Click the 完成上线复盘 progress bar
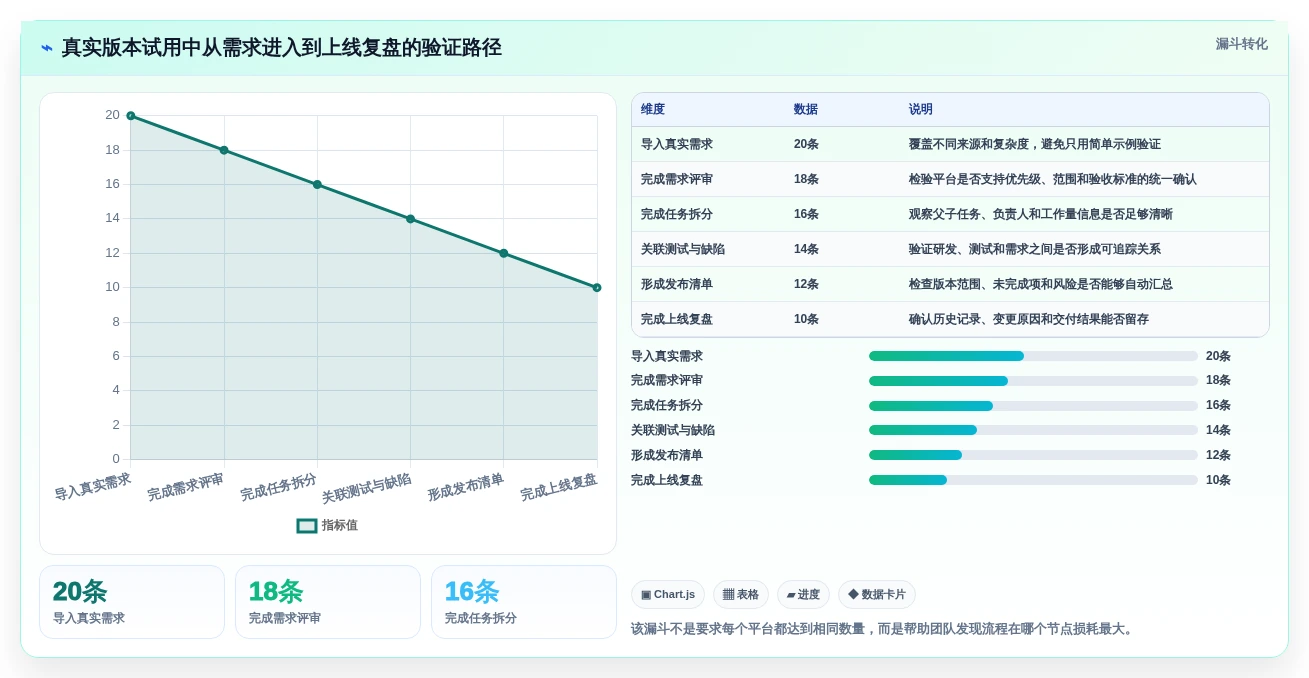Screen dimensions: 1309x678 pyautogui.click(x=1033, y=480)
